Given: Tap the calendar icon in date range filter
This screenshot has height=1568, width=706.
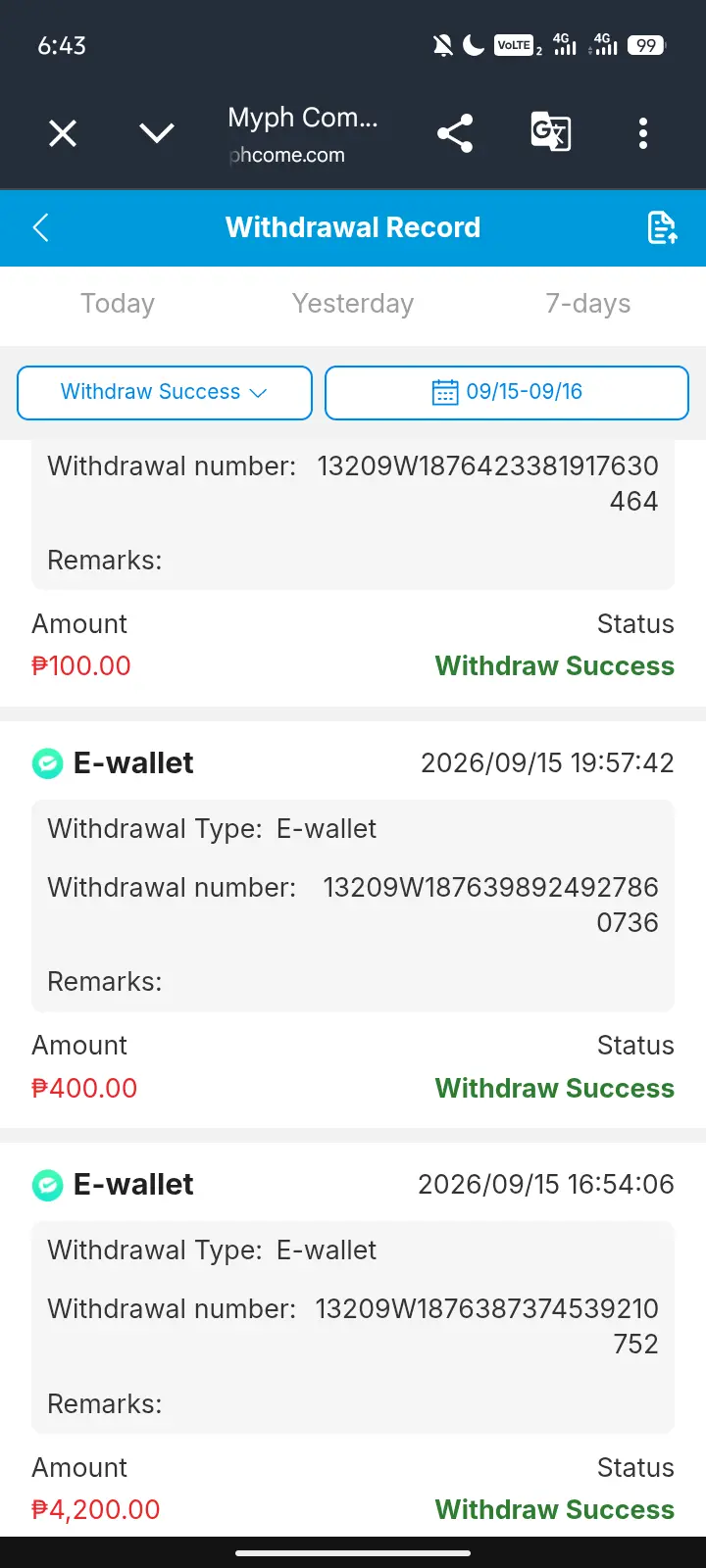Looking at the screenshot, I should click(x=445, y=392).
